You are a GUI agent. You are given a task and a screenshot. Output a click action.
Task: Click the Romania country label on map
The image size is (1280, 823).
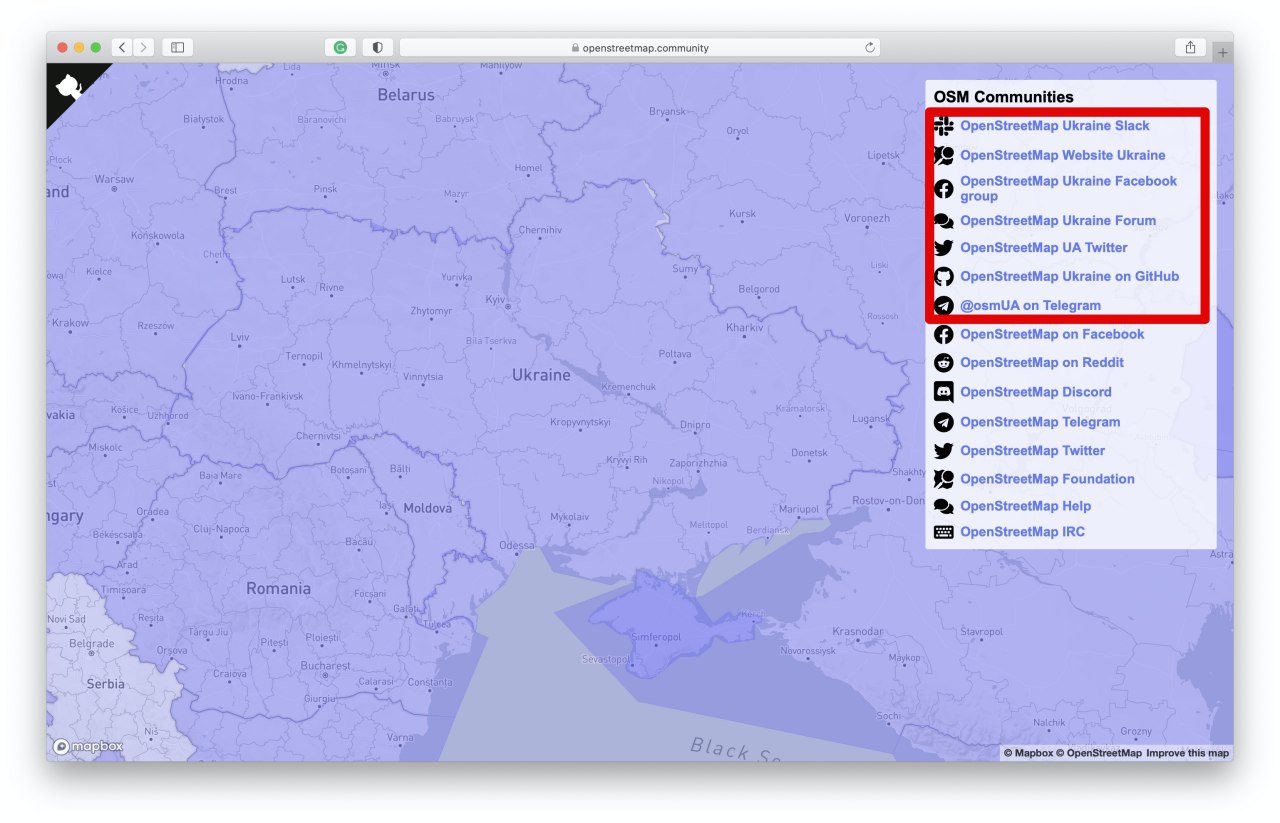click(278, 588)
